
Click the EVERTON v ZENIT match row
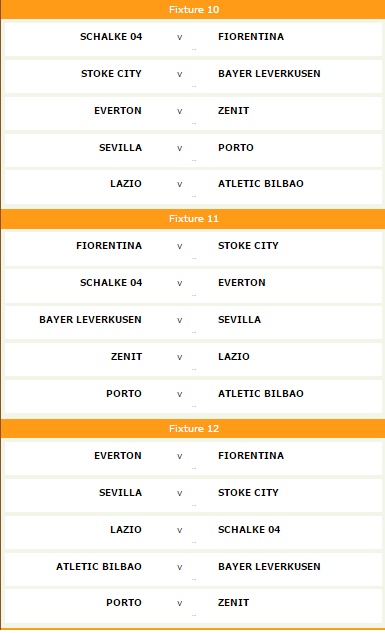click(193, 113)
